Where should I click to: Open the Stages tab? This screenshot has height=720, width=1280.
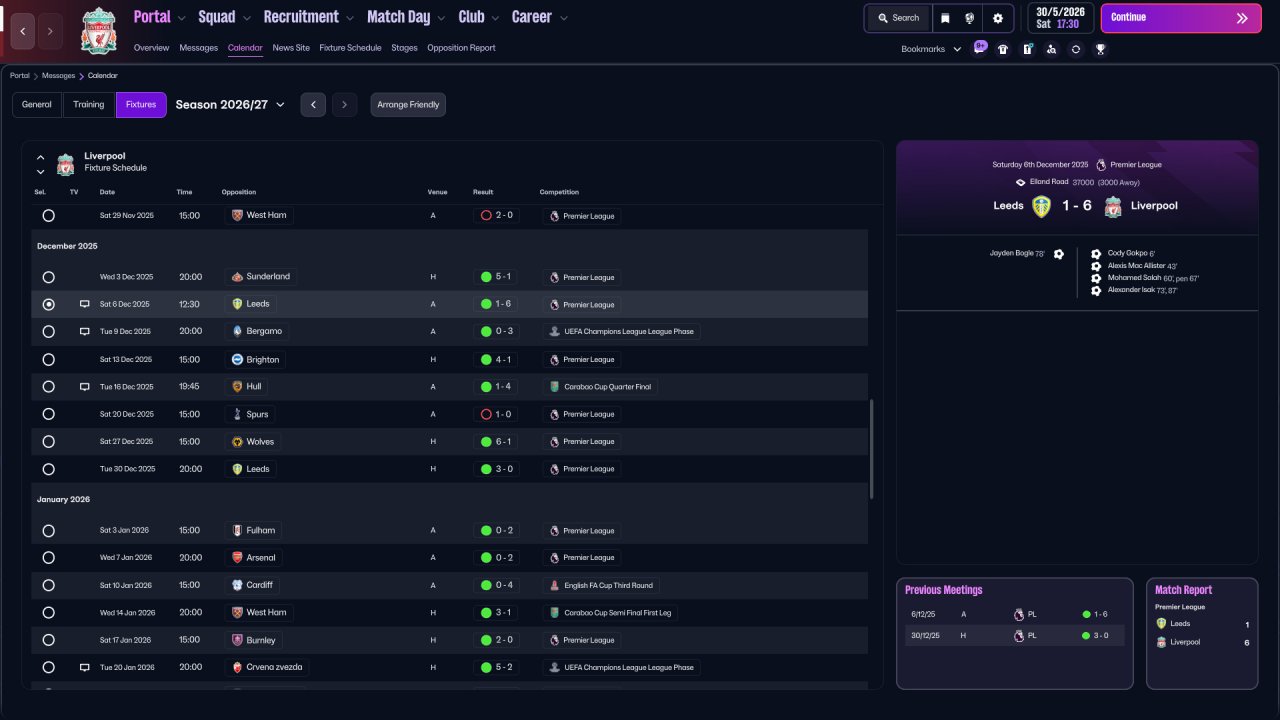click(x=404, y=48)
